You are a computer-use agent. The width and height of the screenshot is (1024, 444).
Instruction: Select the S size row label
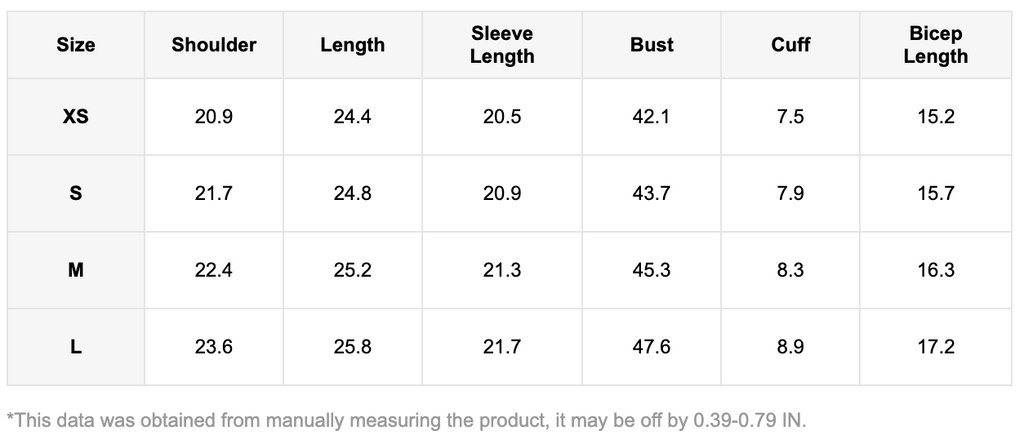(x=76, y=194)
